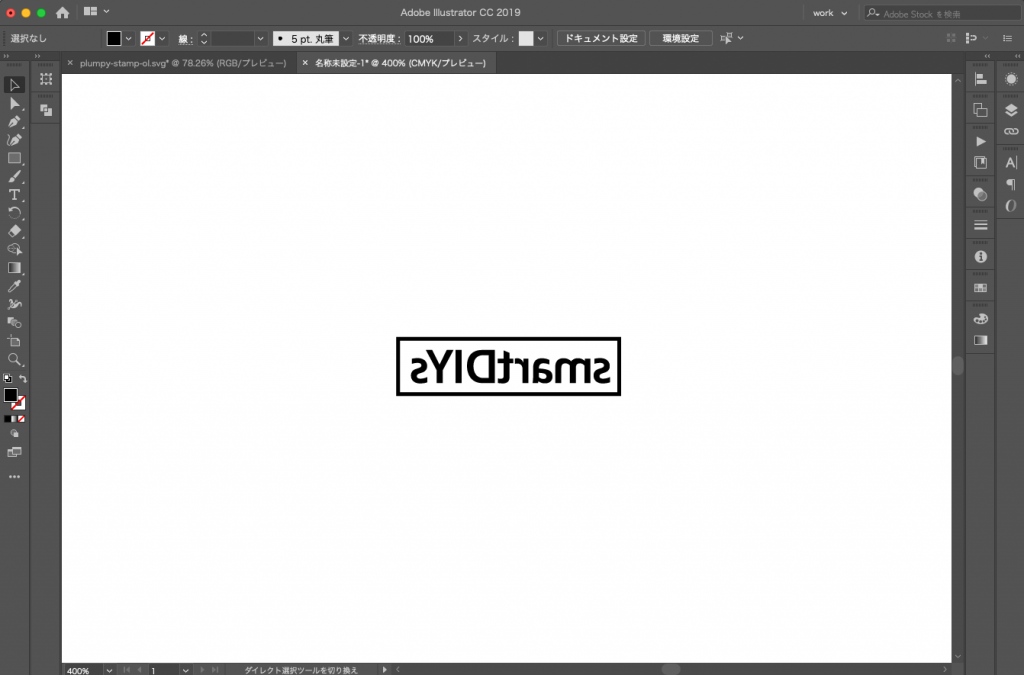Select the Rotate tool
This screenshot has width=1024, height=675.
pyautogui.click(x=14, y=213)
